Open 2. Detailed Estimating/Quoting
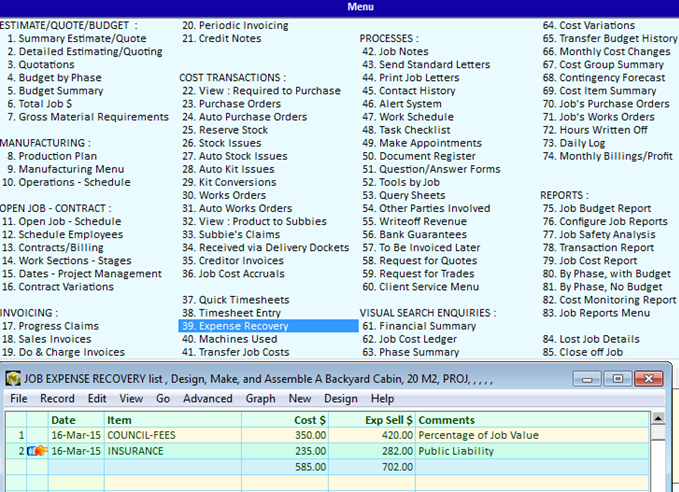679x492 pixels. coord(84,52)
